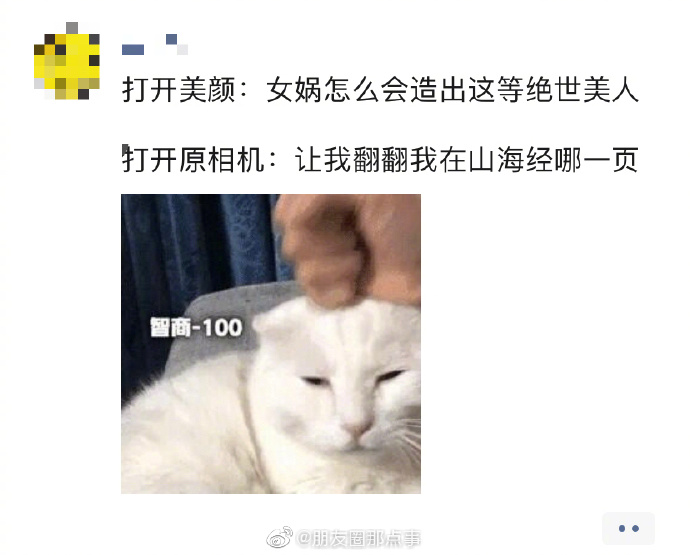Click the small dark mark before 打开原相机
Image resolution: width=690 pixels, height=555 pixels.
[125, 149]
